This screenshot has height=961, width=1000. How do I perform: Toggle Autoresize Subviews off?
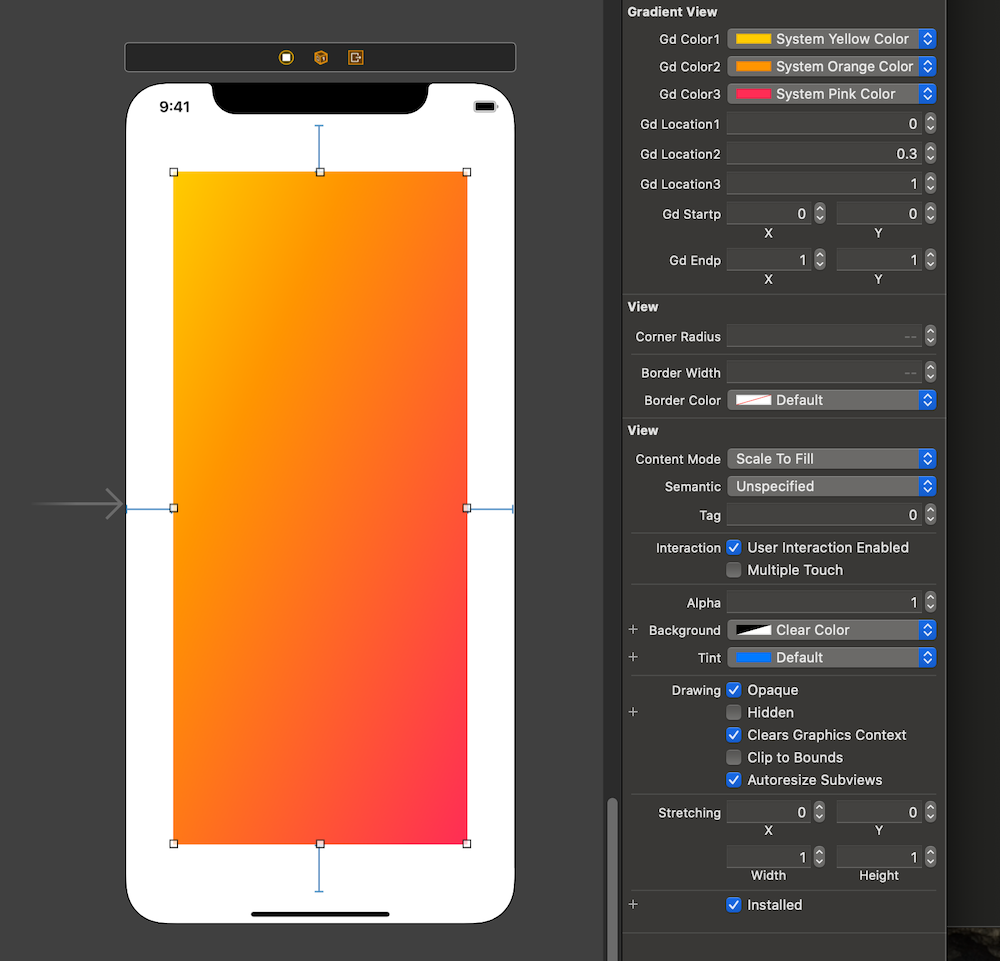734,780
